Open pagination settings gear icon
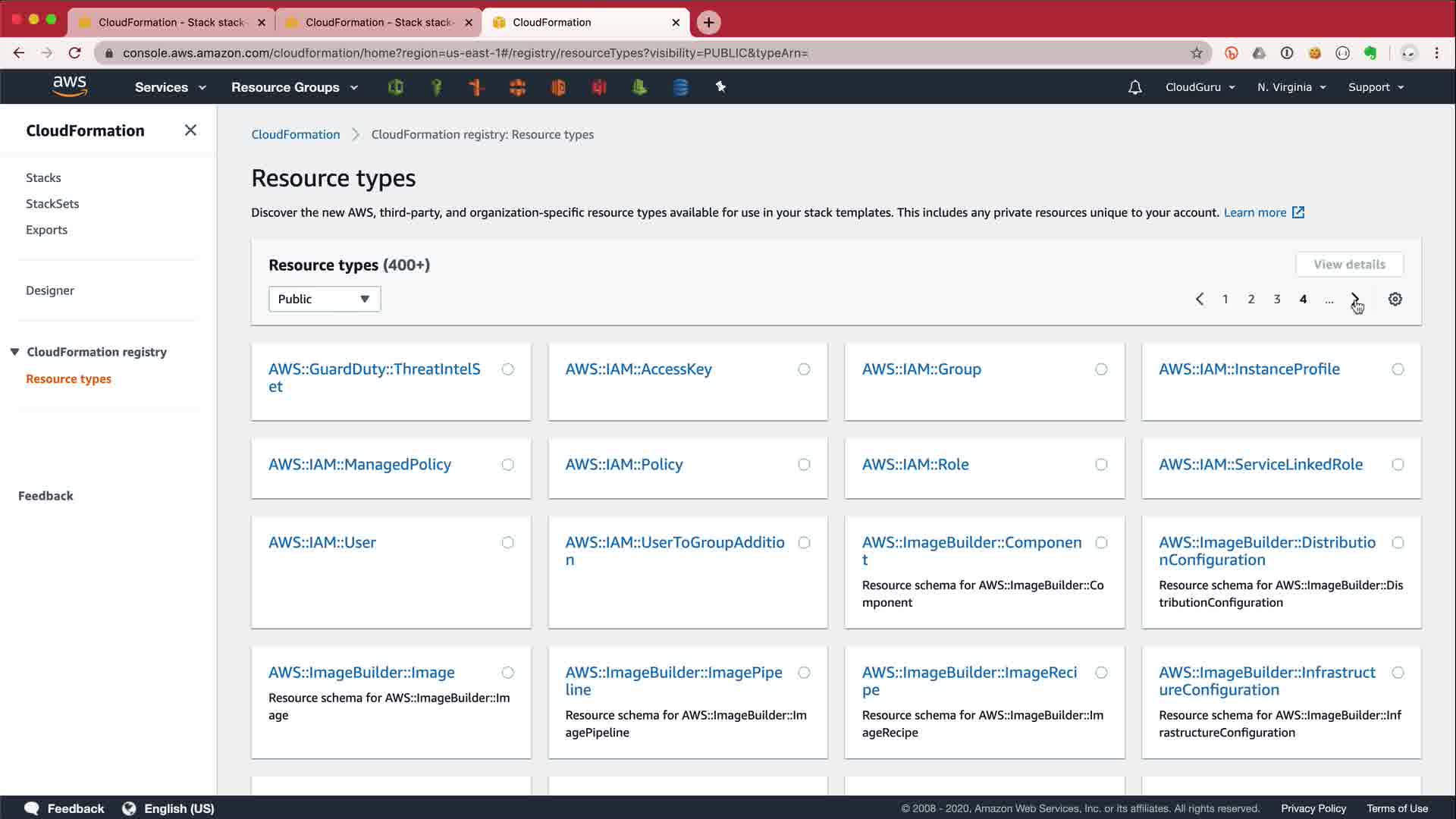Viewport: 1456px width, 819px height. (1395, 299)
